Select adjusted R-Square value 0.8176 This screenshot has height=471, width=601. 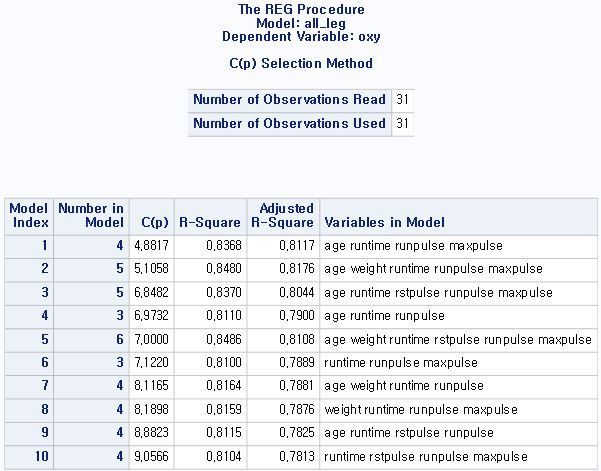pos(283,269)
